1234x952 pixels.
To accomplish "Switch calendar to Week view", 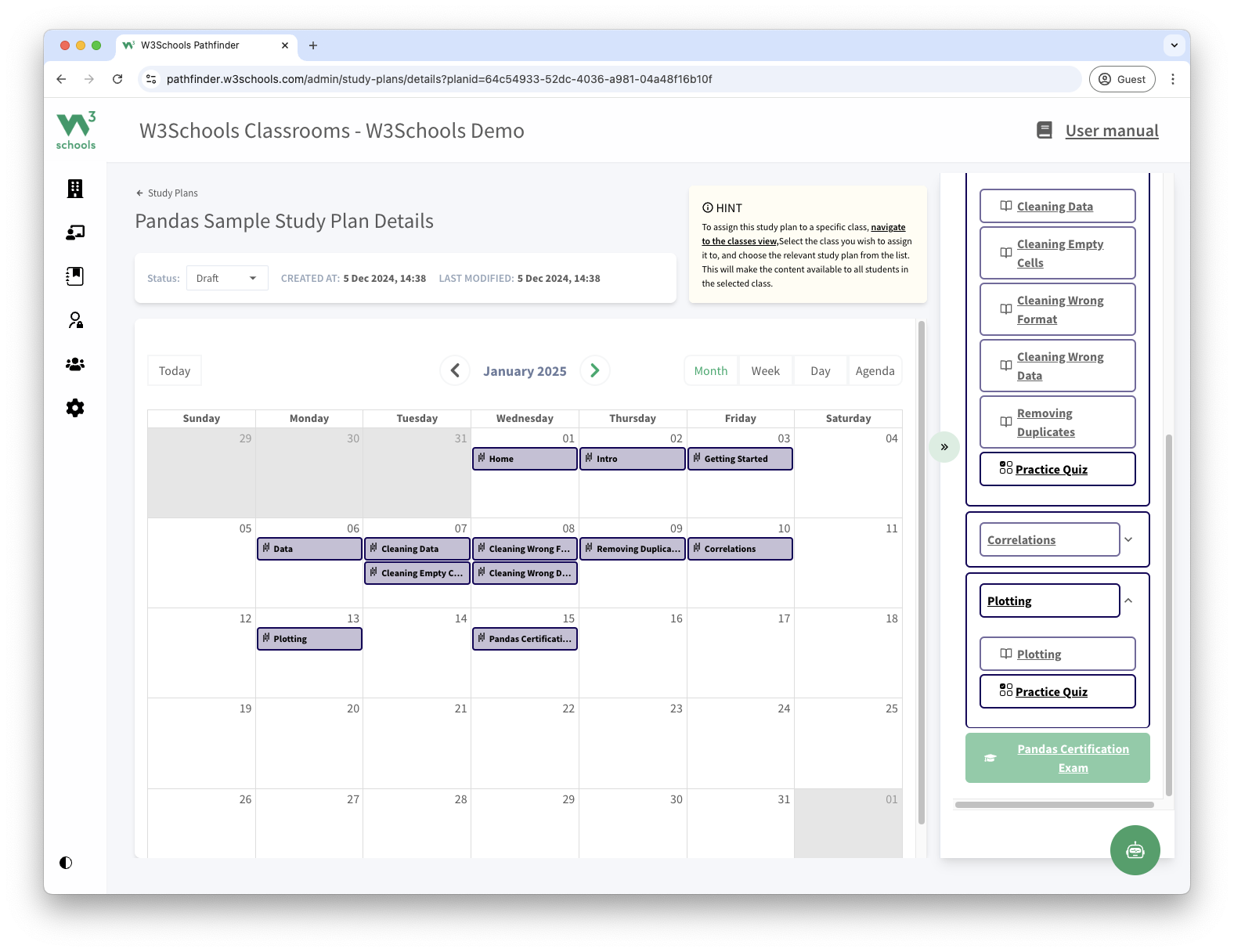I will tap(765, 371).
